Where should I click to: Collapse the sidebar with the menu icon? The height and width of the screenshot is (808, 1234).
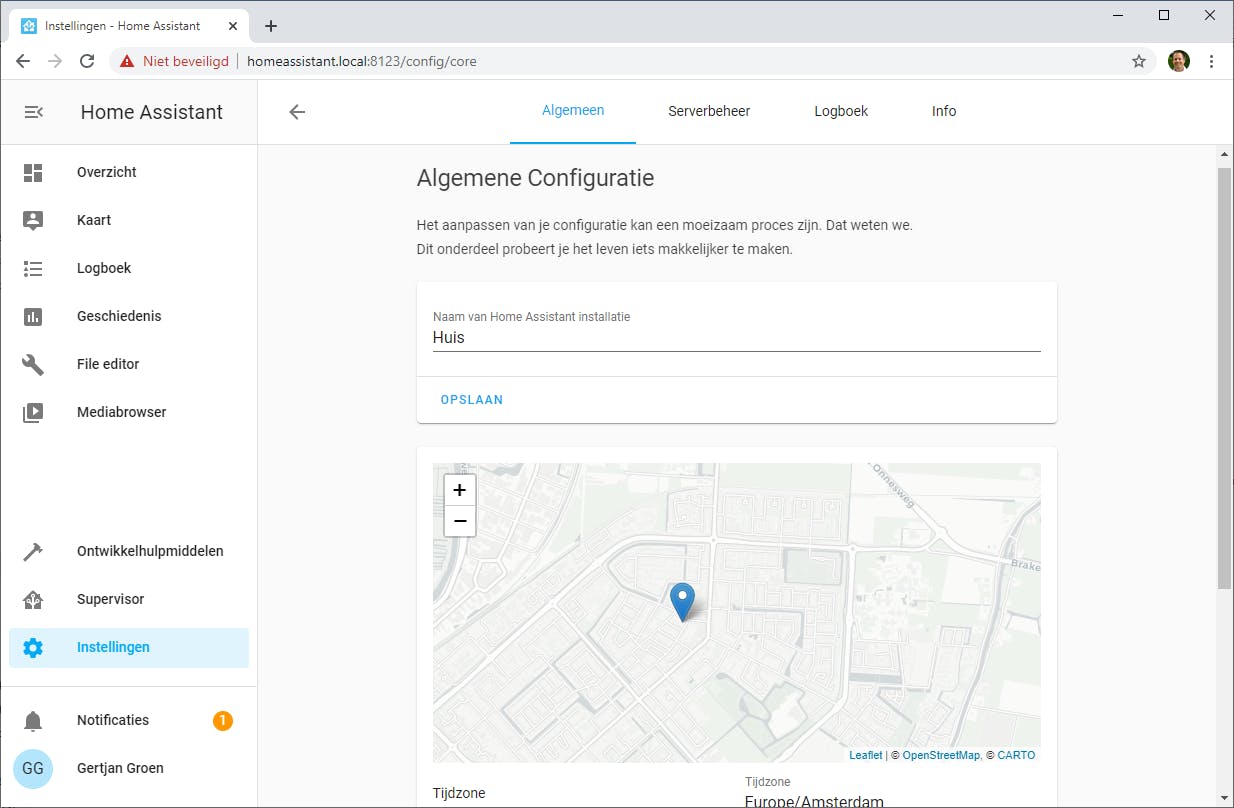click(33, 112)
